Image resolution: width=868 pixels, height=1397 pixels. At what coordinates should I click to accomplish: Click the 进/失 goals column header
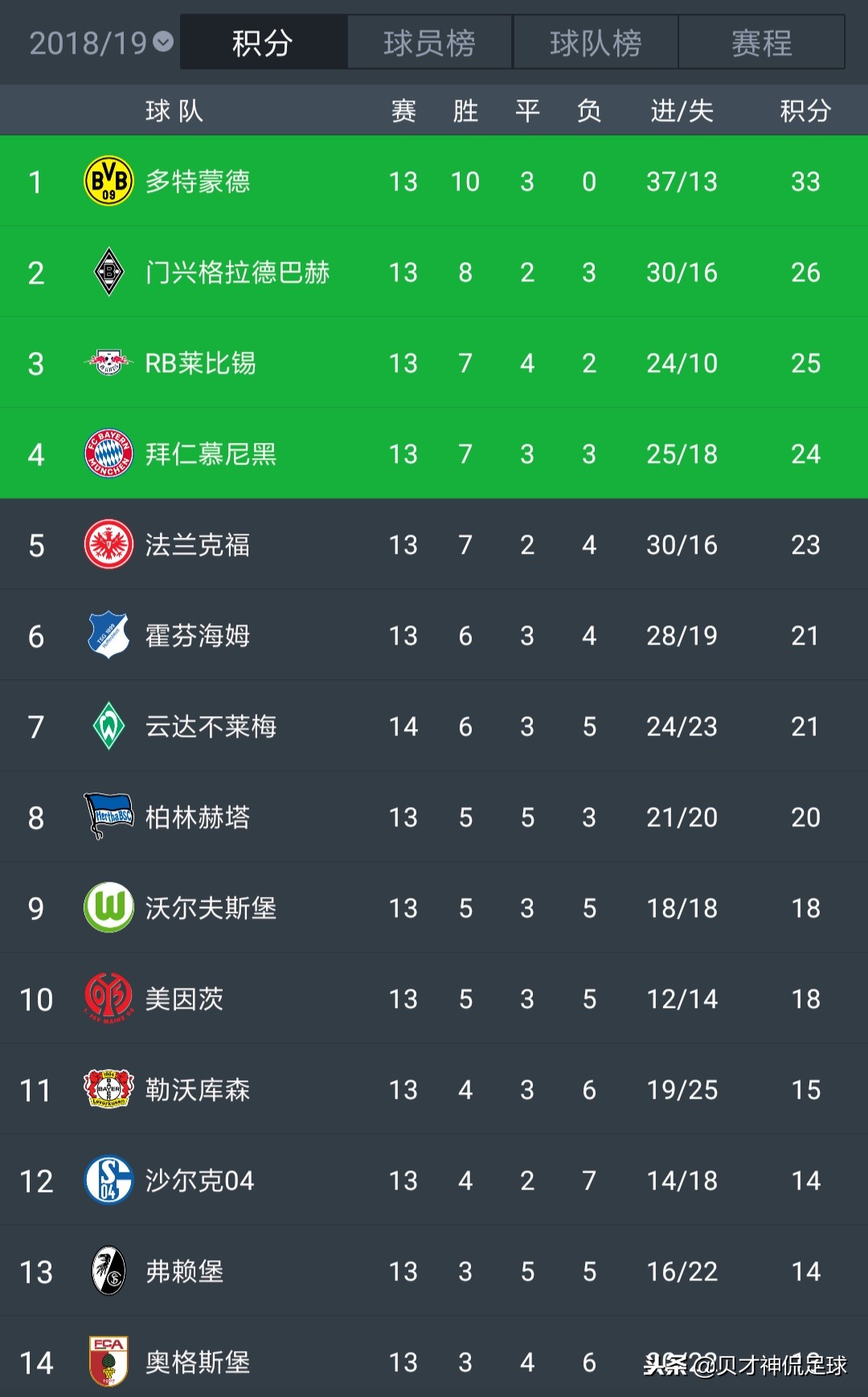682,111
